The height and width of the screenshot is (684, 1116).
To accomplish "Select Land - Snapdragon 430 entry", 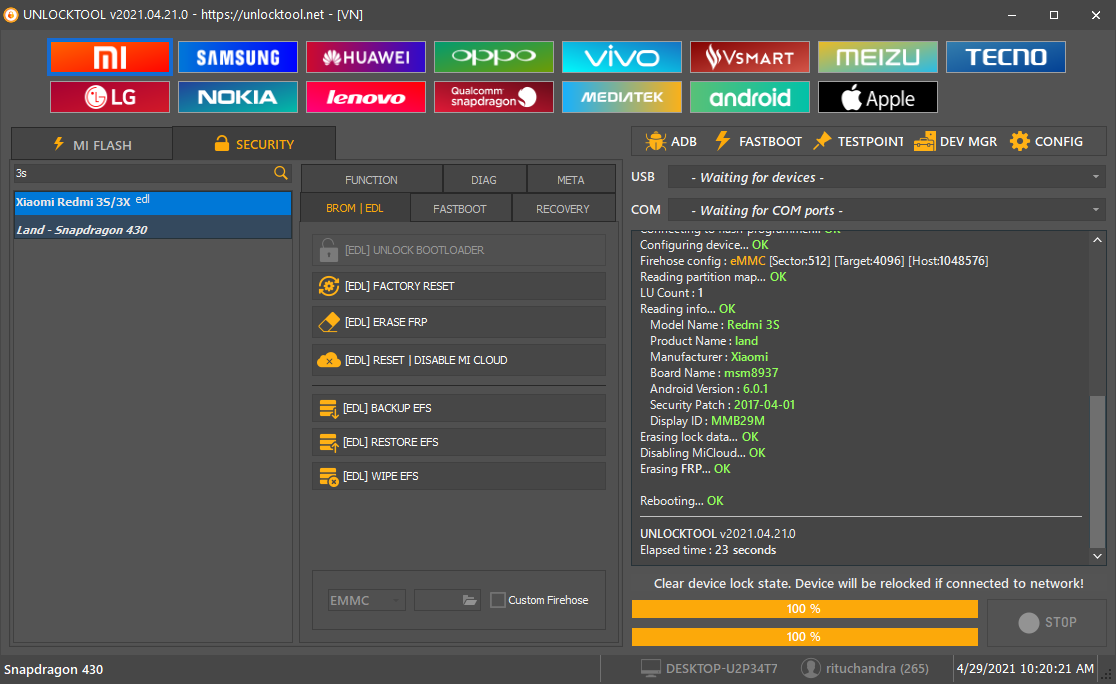I will pos(152,229).
